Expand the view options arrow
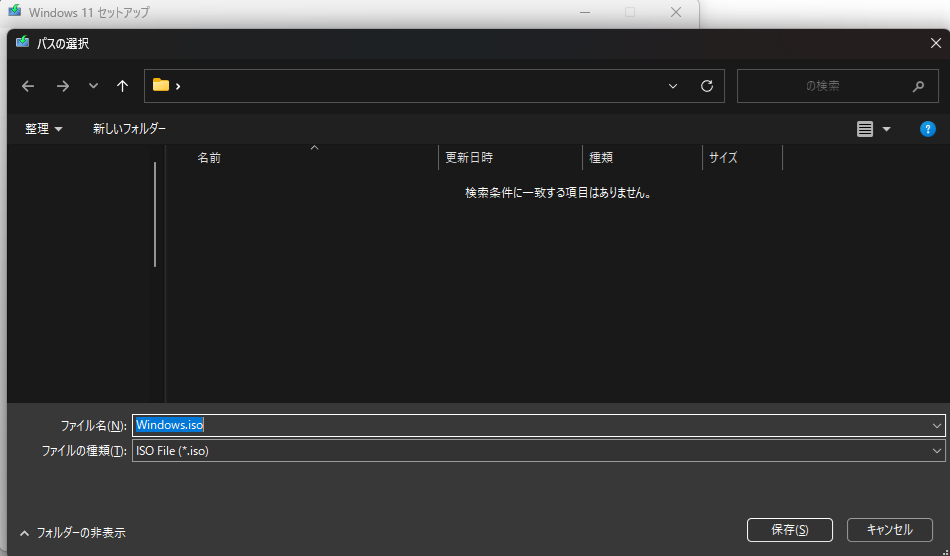This screenshot has height=556, width=950. click(886, 129)
